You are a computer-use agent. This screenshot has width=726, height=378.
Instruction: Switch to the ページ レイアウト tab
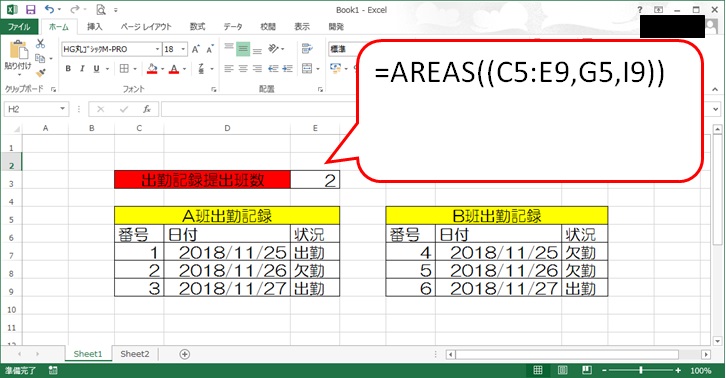tap(146, 27)
